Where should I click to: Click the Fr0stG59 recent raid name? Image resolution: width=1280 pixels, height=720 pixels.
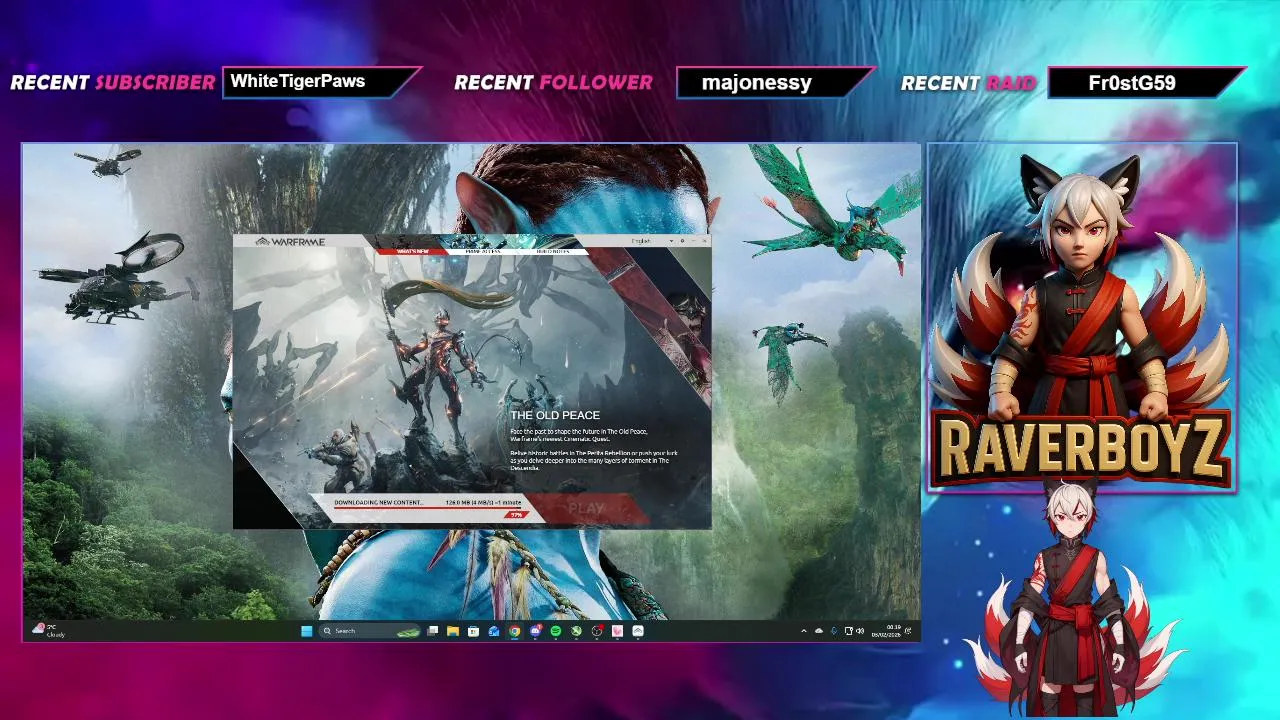coord(1132,83)
